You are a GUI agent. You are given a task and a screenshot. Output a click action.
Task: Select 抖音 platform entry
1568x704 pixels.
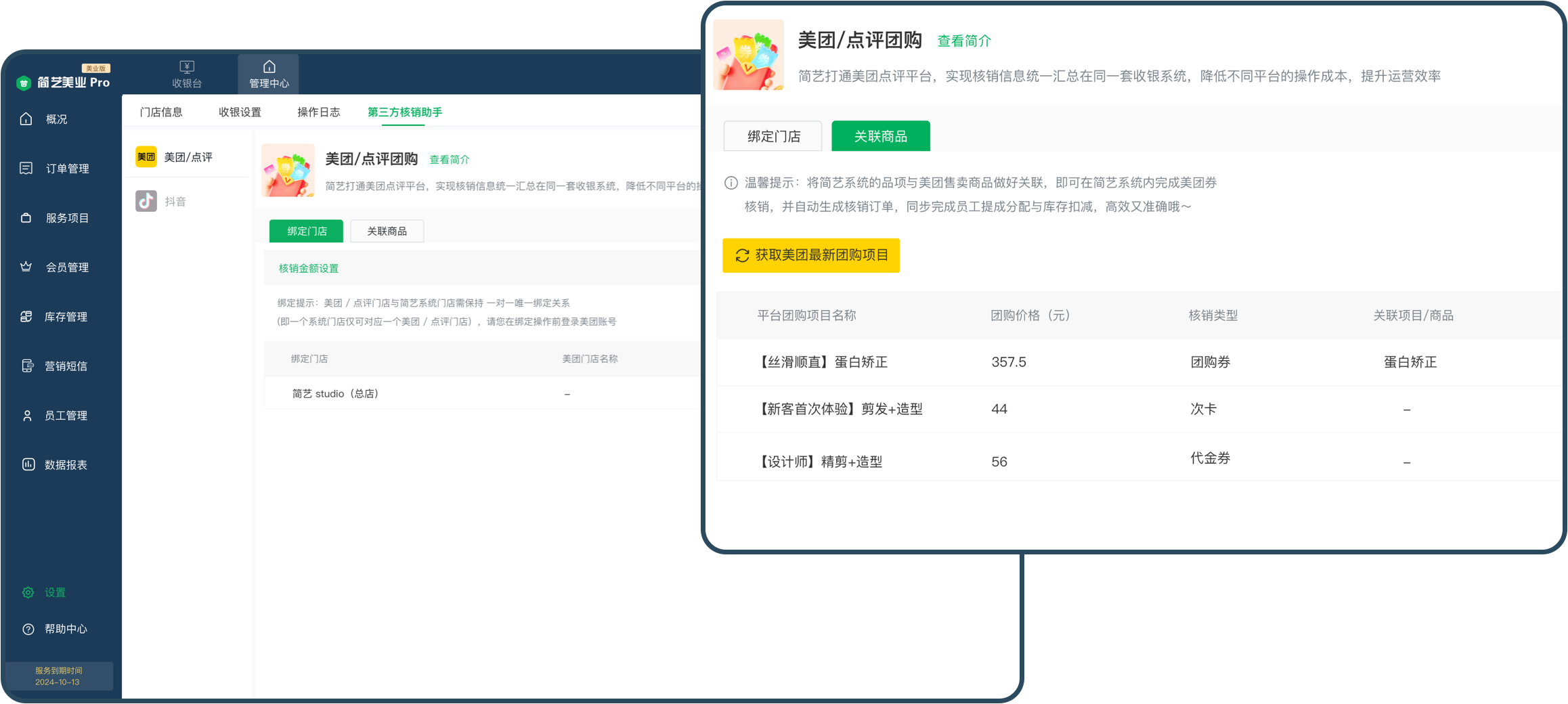tap(188, 201)
